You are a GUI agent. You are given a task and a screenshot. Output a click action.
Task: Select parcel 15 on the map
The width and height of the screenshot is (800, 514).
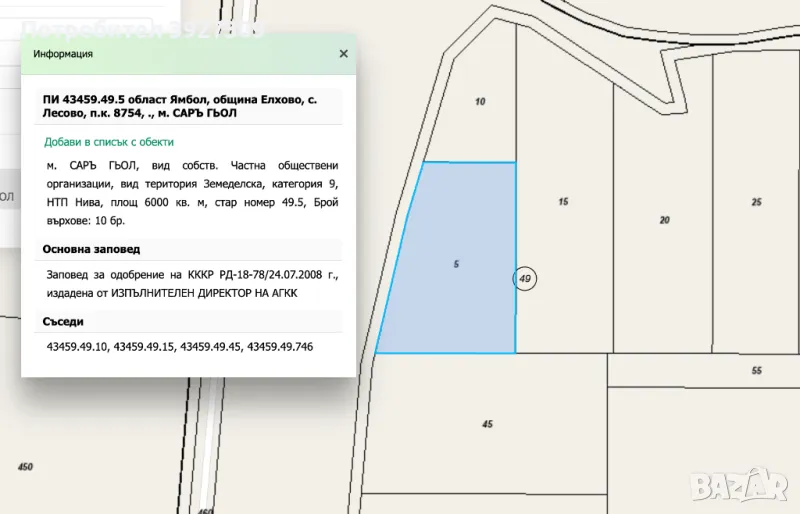click(x=563, y=202)
